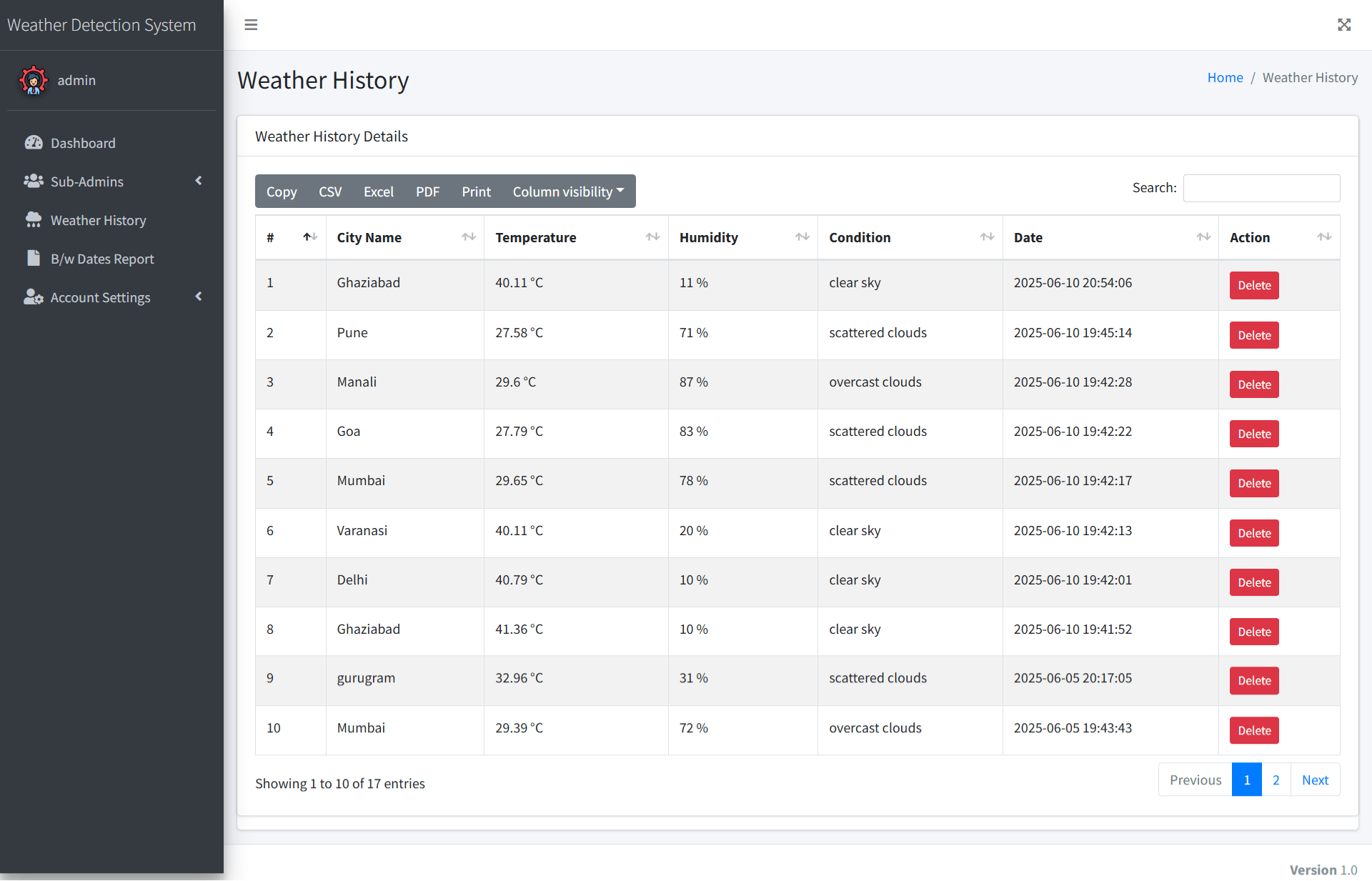This screenshot has height=881, width=1372.
Task: Select the Dashboard speedometer icon
Action: coord(34,143)
